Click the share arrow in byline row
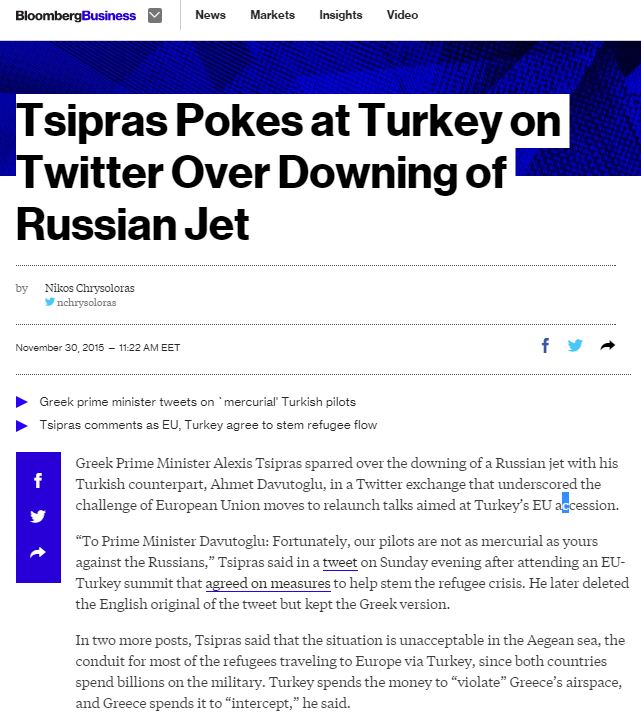This screenshot has width=641, height=714. click(607, 346)
